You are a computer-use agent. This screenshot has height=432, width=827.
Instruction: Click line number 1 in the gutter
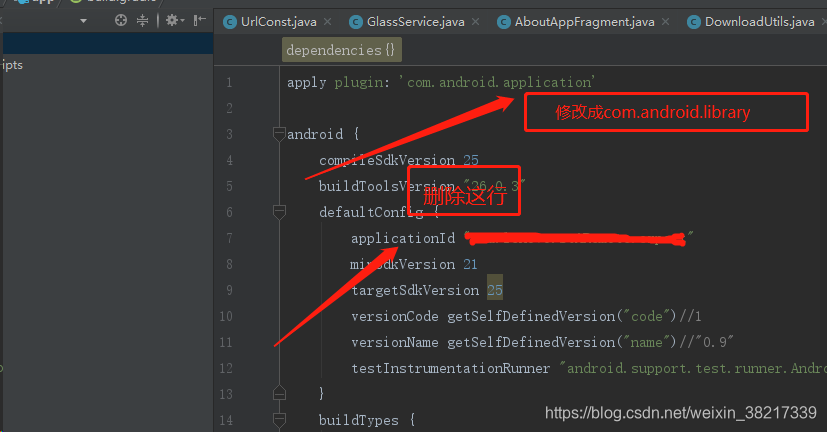point(229,82)
